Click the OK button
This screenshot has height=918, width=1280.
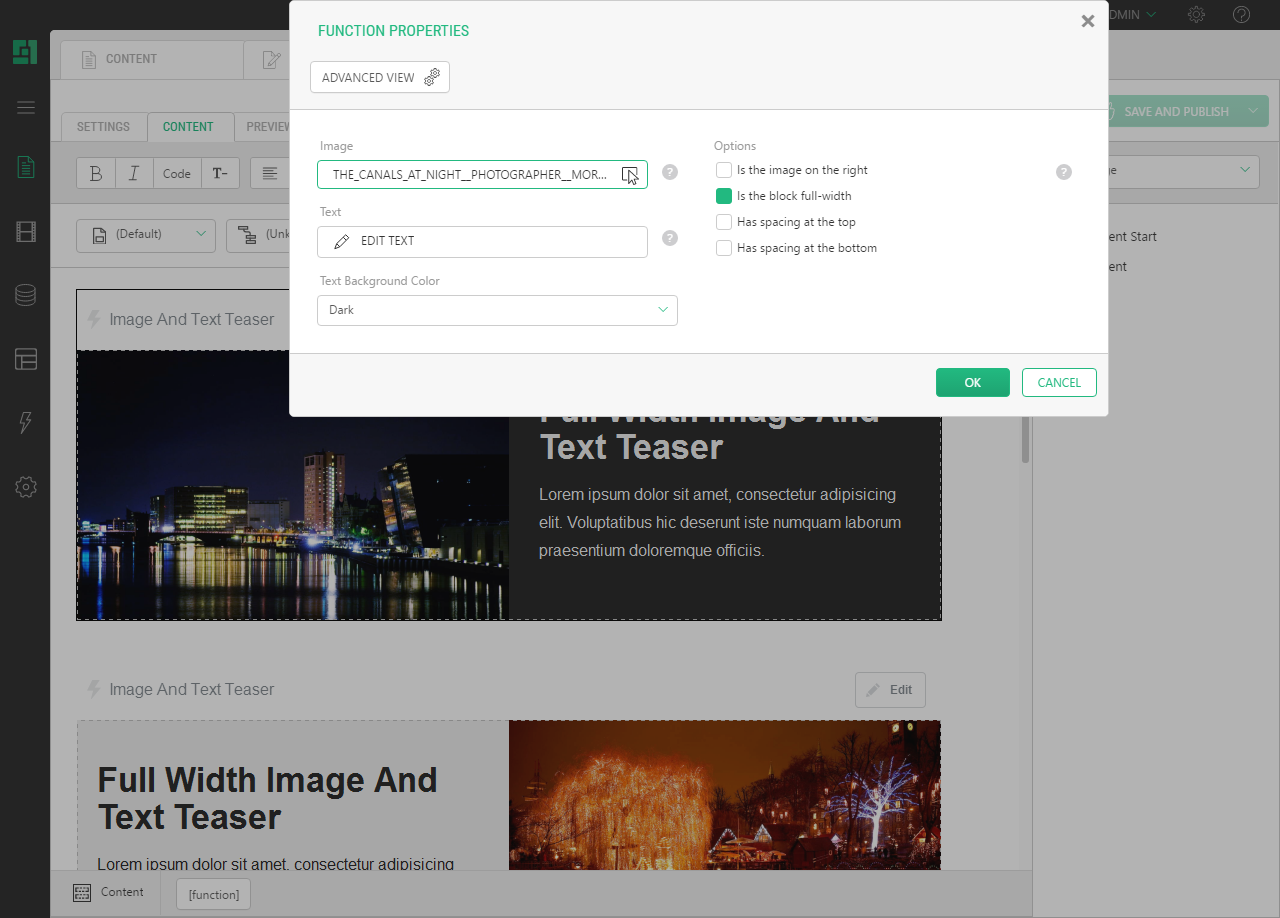click(x=972, y=383)
